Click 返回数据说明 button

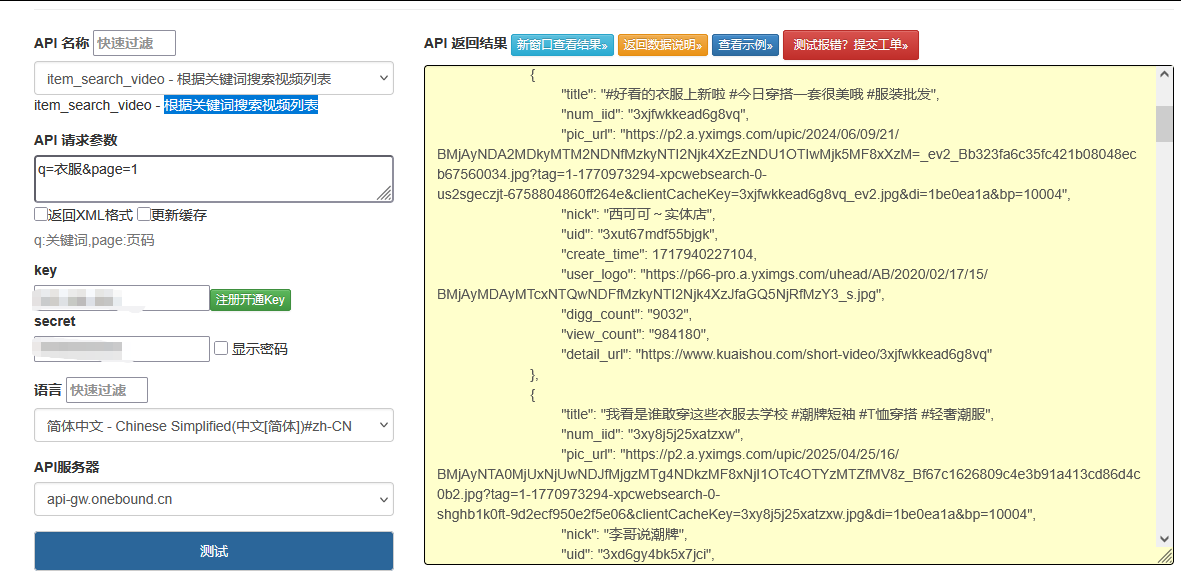pos(663,45)
